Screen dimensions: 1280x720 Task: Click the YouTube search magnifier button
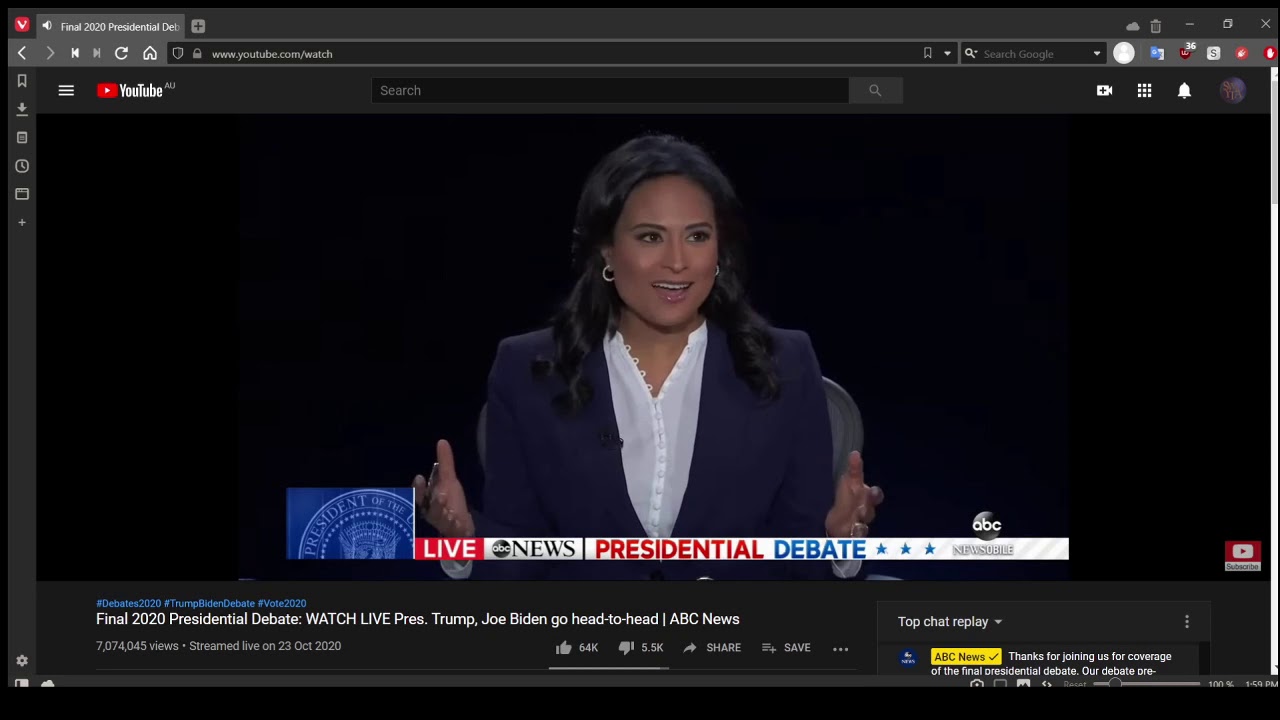[x=875, y=90]
